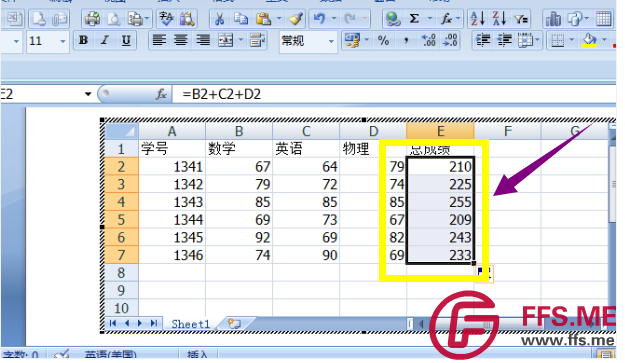This screenshot has width=625, height=363.
Task: Click the Research binoculars icon
Action: (187, 18)
